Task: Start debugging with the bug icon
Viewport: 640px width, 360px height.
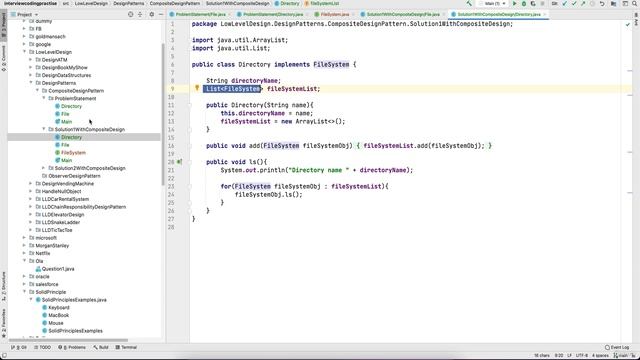Action: pos(524,3)
